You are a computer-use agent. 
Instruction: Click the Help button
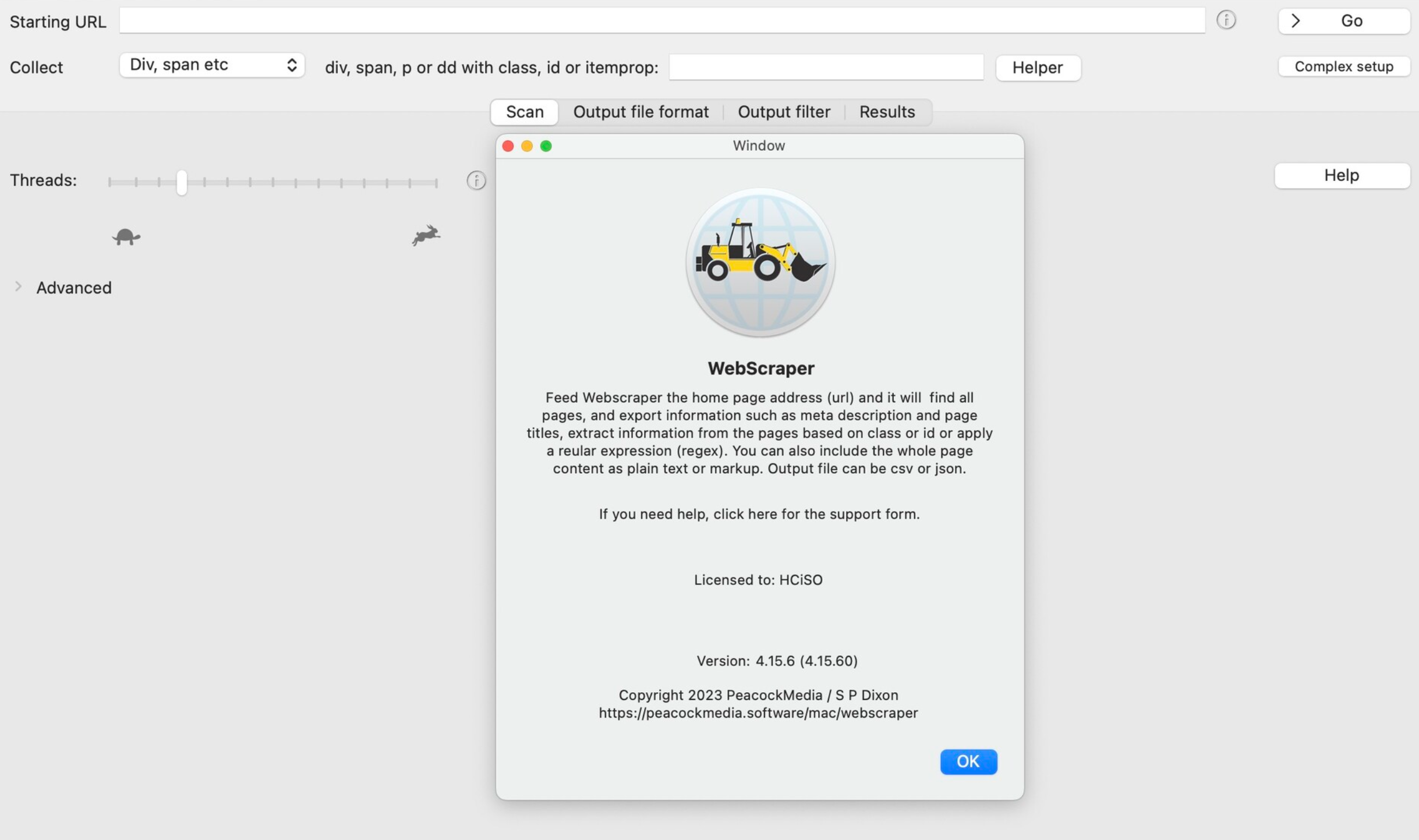[x=1342, y=175]
